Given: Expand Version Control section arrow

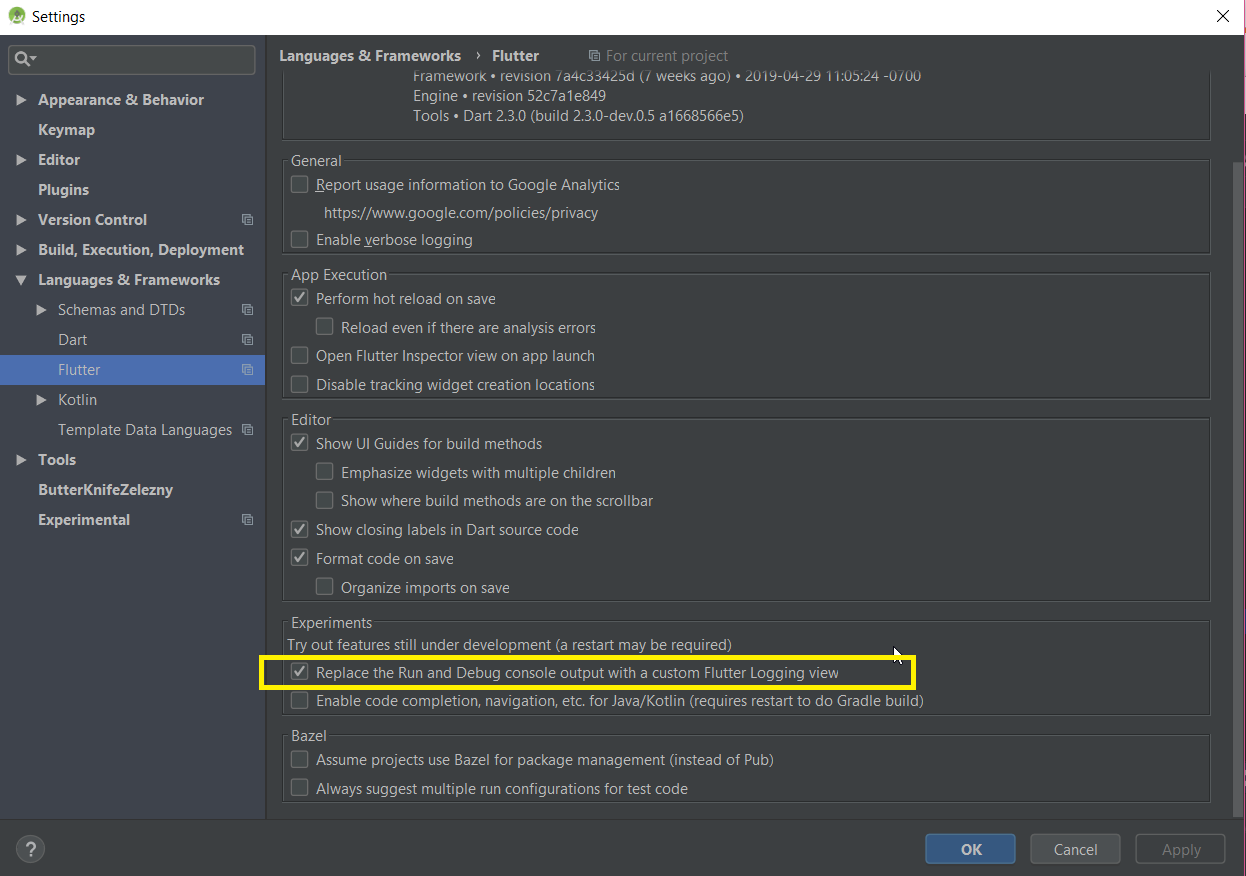Looking at the screenshot, I should (21, 220).
